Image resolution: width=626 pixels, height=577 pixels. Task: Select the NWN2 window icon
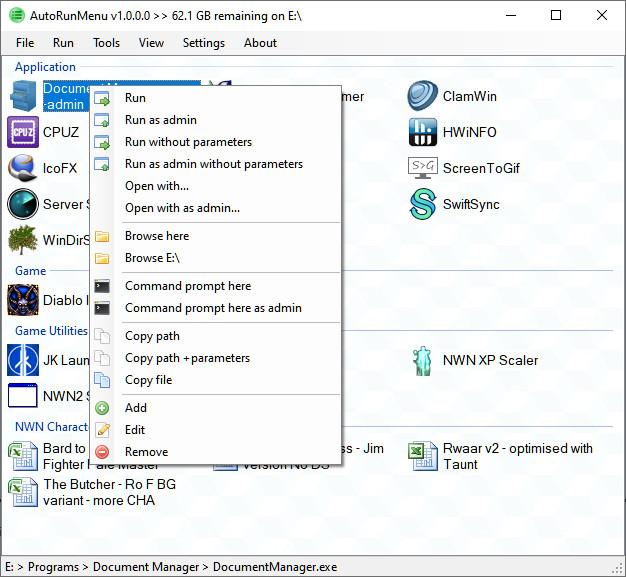(x=23, y=396)
